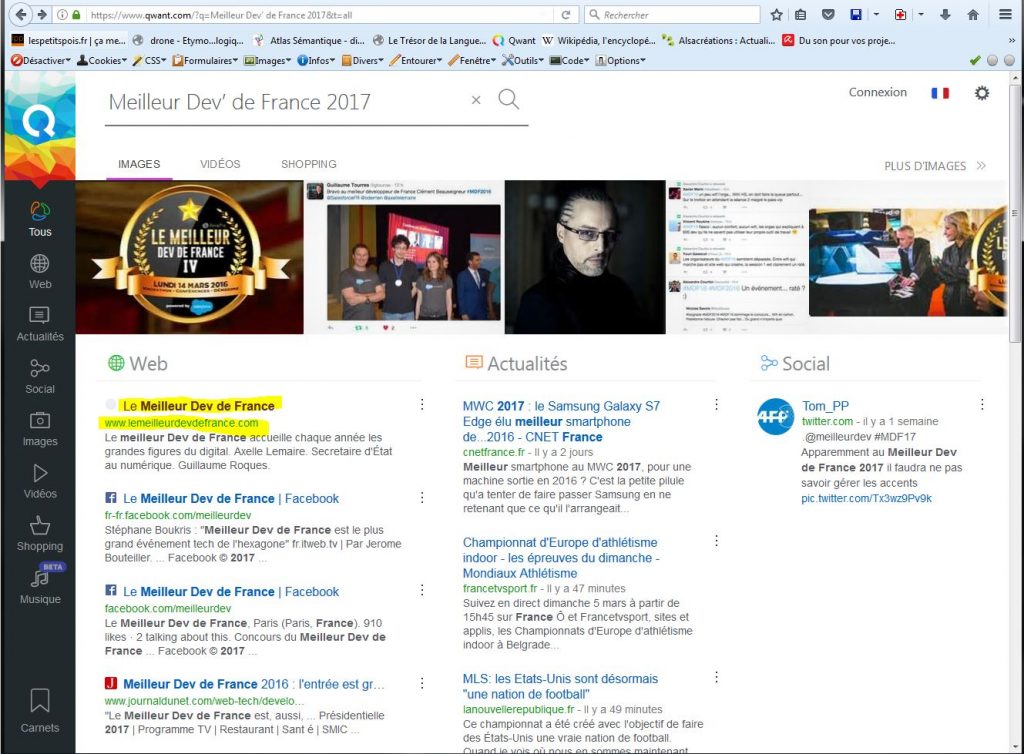Viewport: 1024px width, 754px height.
Task: Switch to the VIDÉOS tab
Action: pos(220,164)
